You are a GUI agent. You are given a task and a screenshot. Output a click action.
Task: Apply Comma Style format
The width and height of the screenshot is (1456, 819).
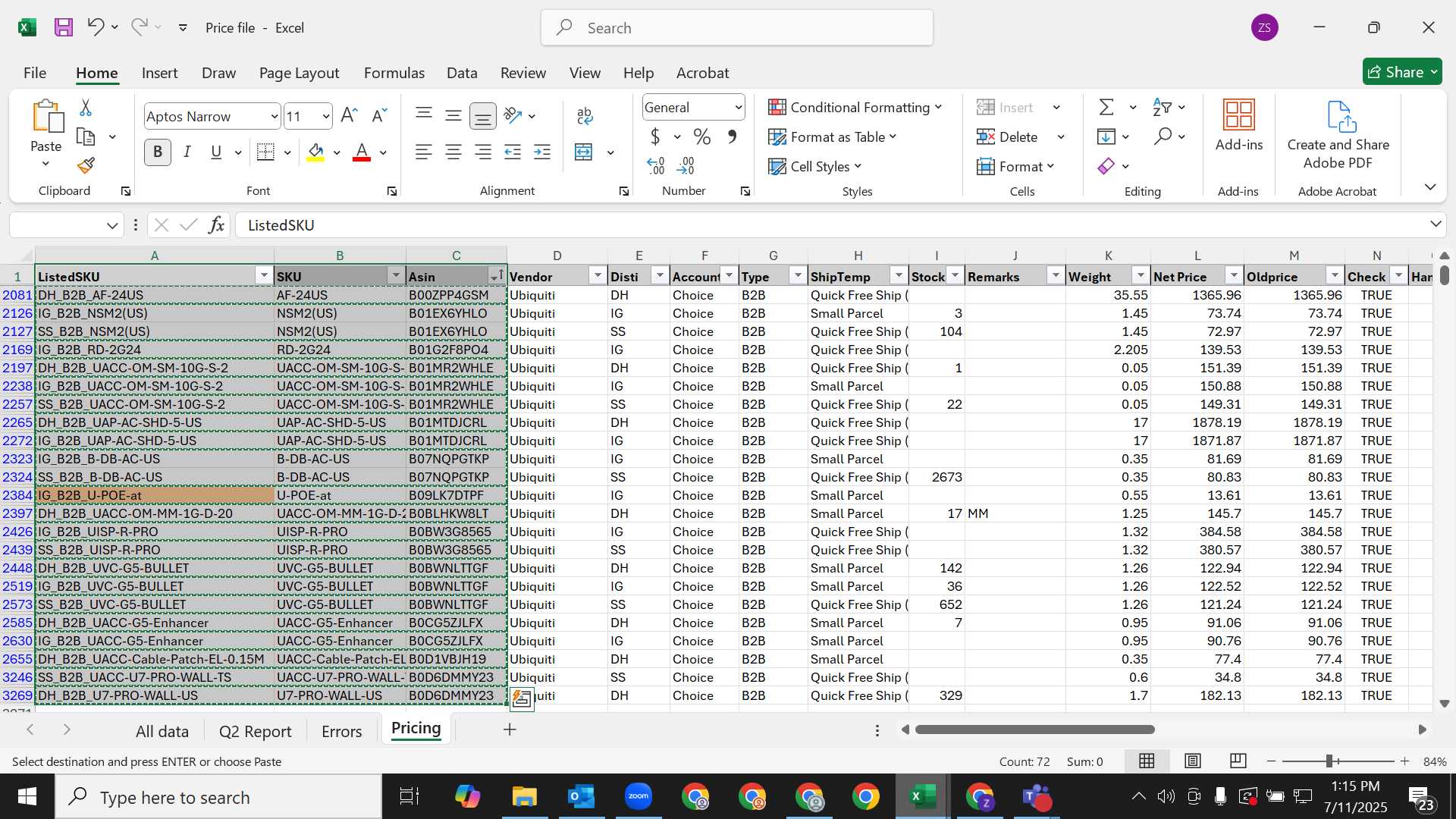(x=733, y=137)
